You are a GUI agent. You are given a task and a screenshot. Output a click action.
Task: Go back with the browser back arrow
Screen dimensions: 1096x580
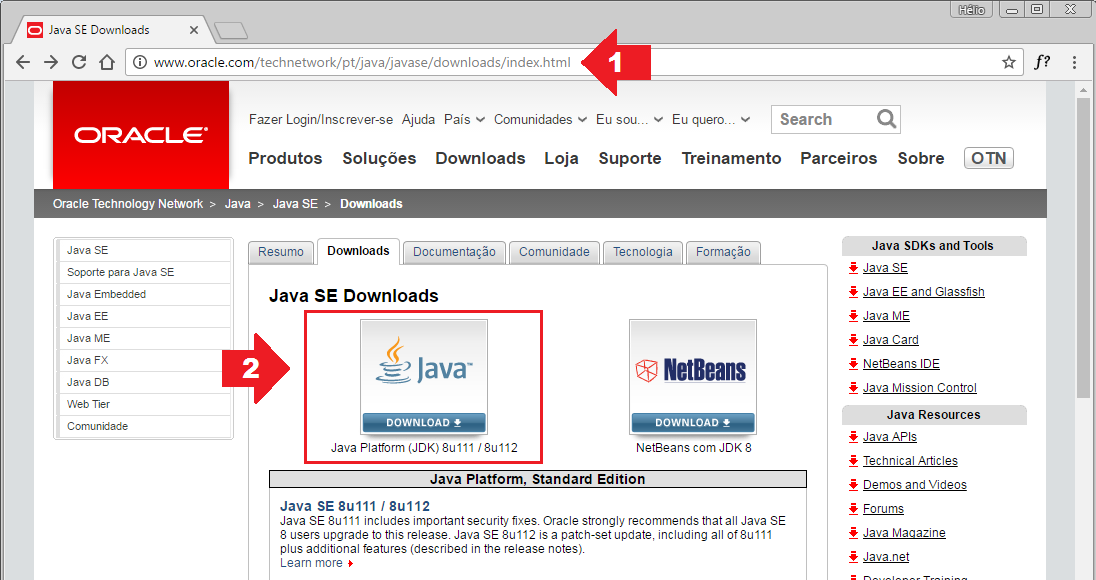(22, 62)
